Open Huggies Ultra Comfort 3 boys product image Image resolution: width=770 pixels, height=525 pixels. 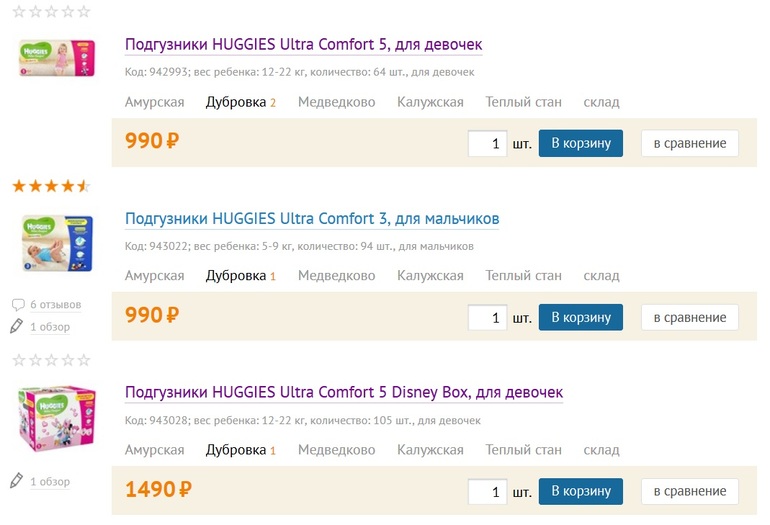pyautogui.click(x=57, y=241)
